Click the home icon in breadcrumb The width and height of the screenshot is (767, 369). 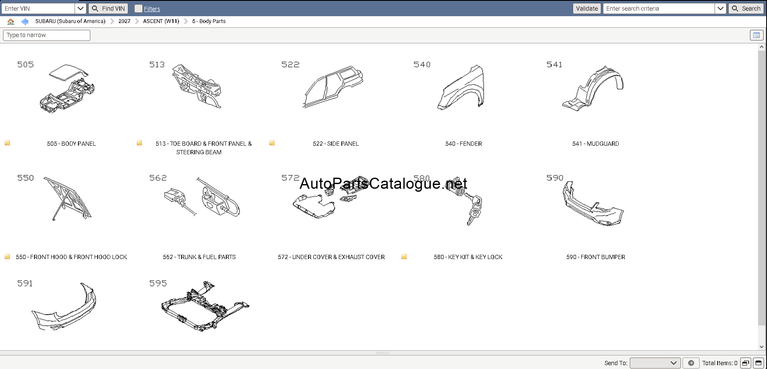point(11,22)
